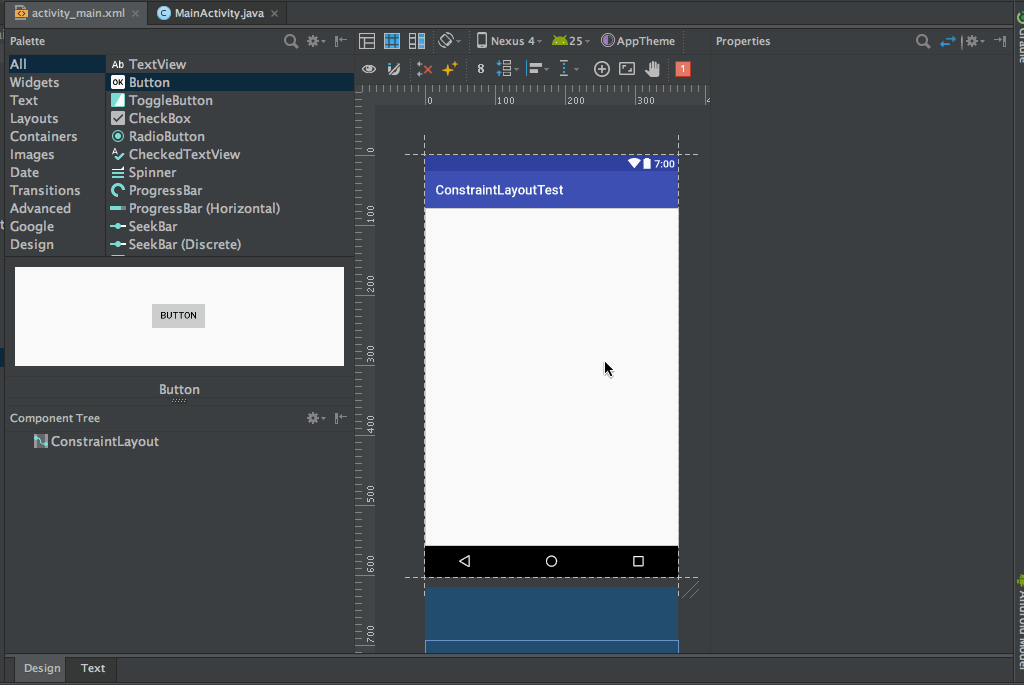Open the Nexus 4 device dropdown
The image size is (1024, 685).
point(509,41)
